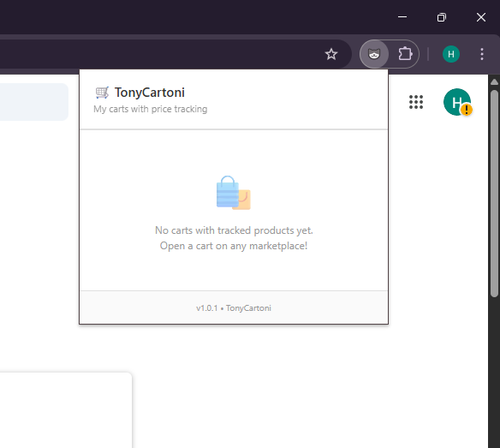Click the shopping cart logo beside TonyCartoni
Screen dimensions: 500x448
pyautogui.click(x=102, y=93)
